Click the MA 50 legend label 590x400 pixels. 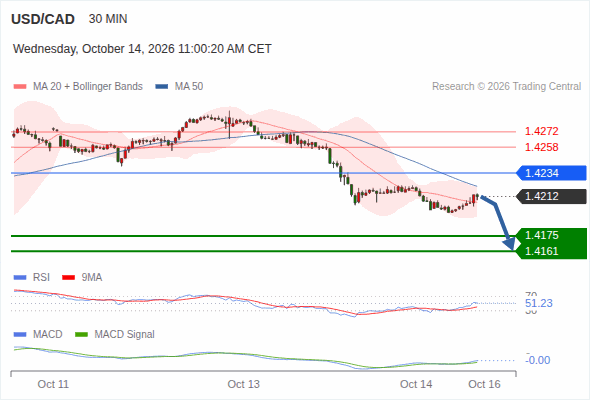click(x=189, y=87)
